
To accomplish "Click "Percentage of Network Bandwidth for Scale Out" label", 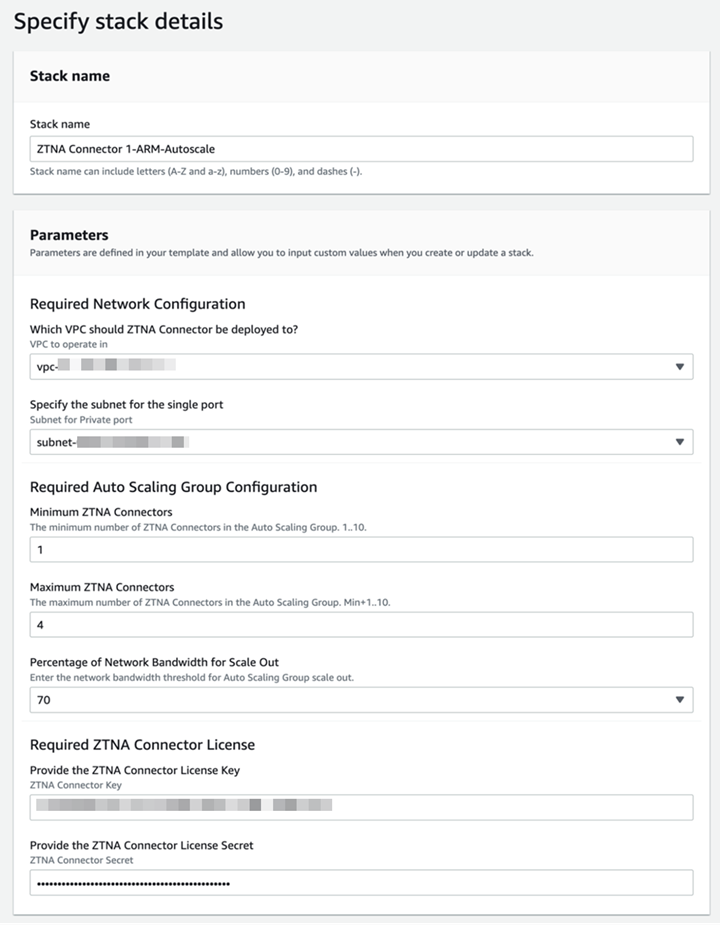I will [168, 663].
